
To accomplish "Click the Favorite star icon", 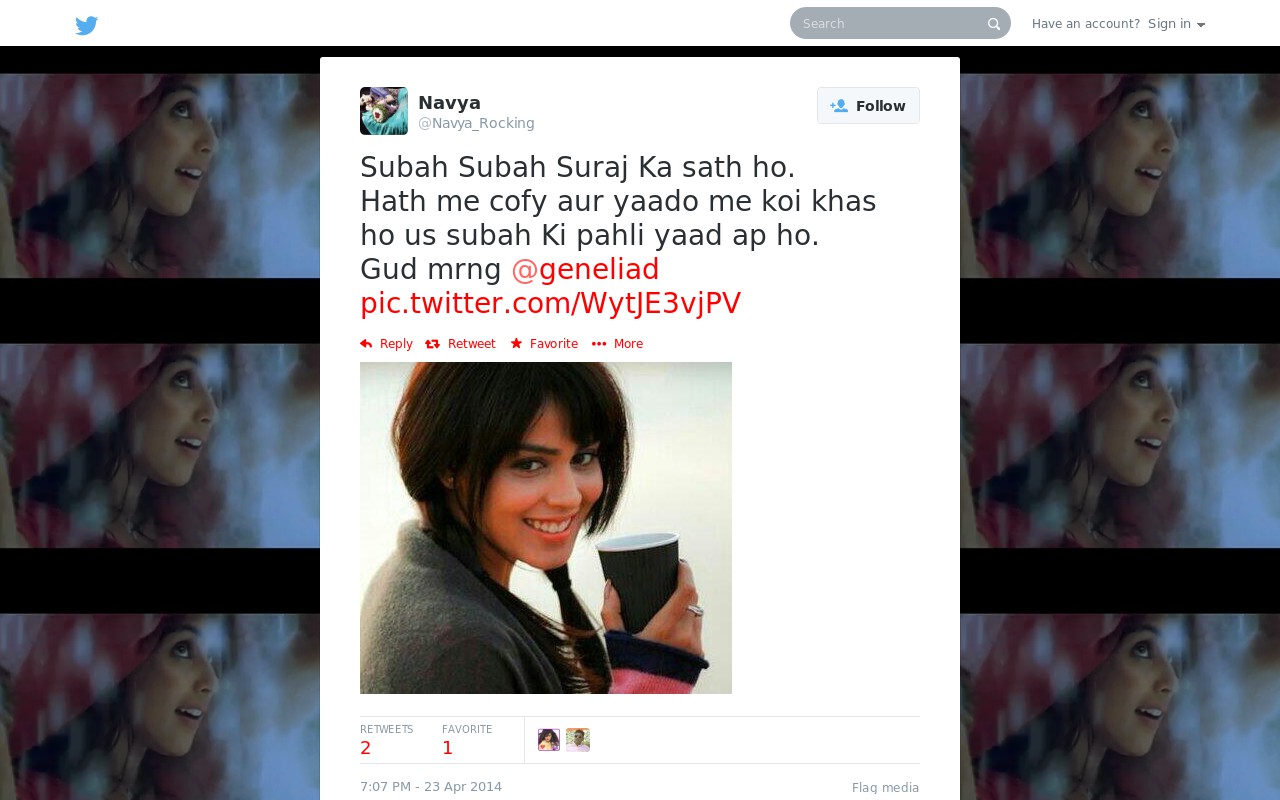I will coord(516,344).
